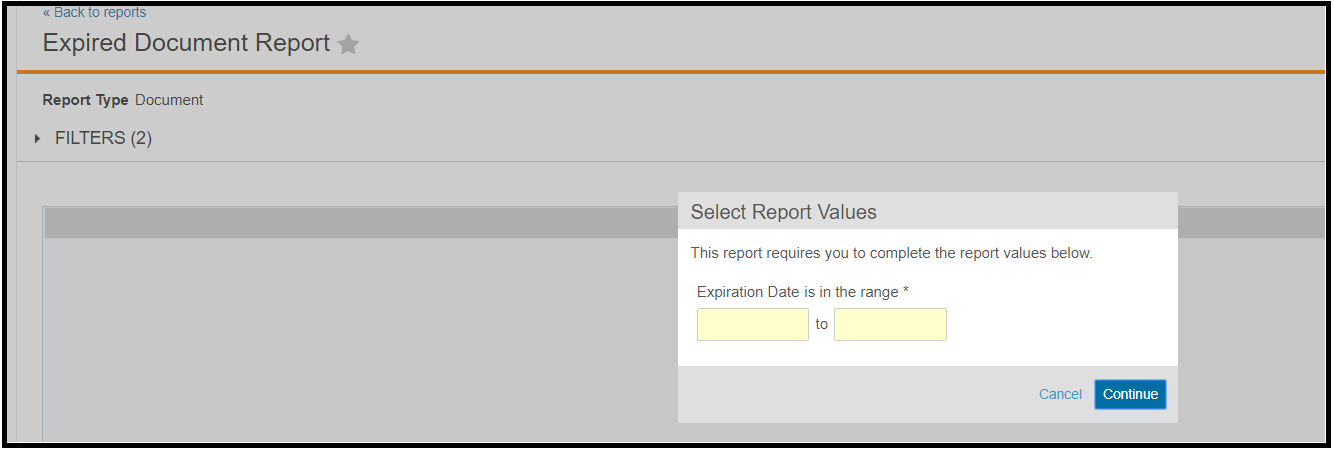1334x452 pixels.
Task: Click the gray results table header bar
Action: point(360,223)
